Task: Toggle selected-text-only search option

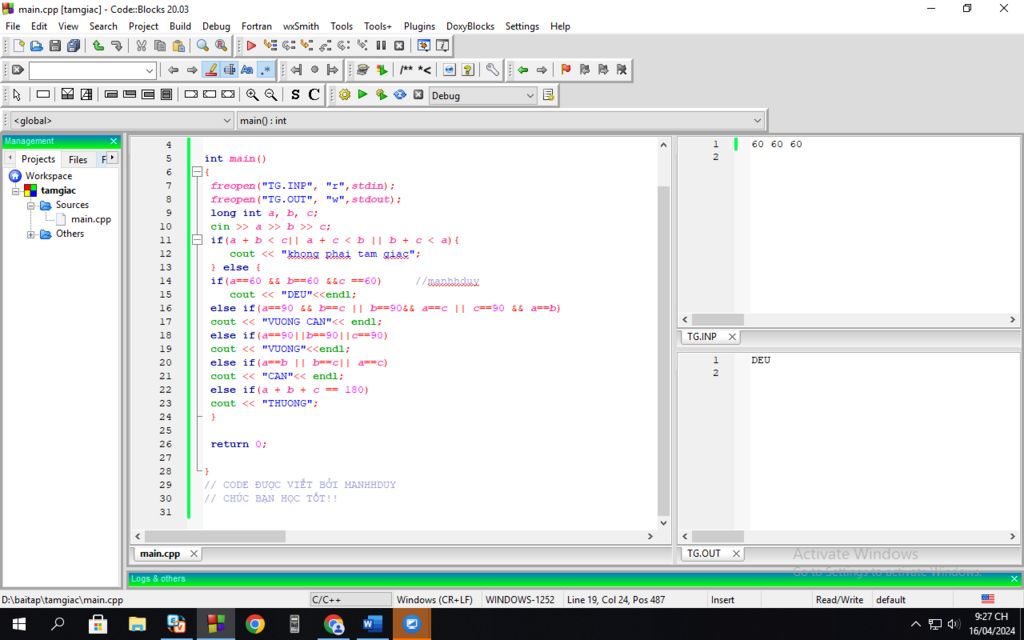Action: (x=229, y=70)
